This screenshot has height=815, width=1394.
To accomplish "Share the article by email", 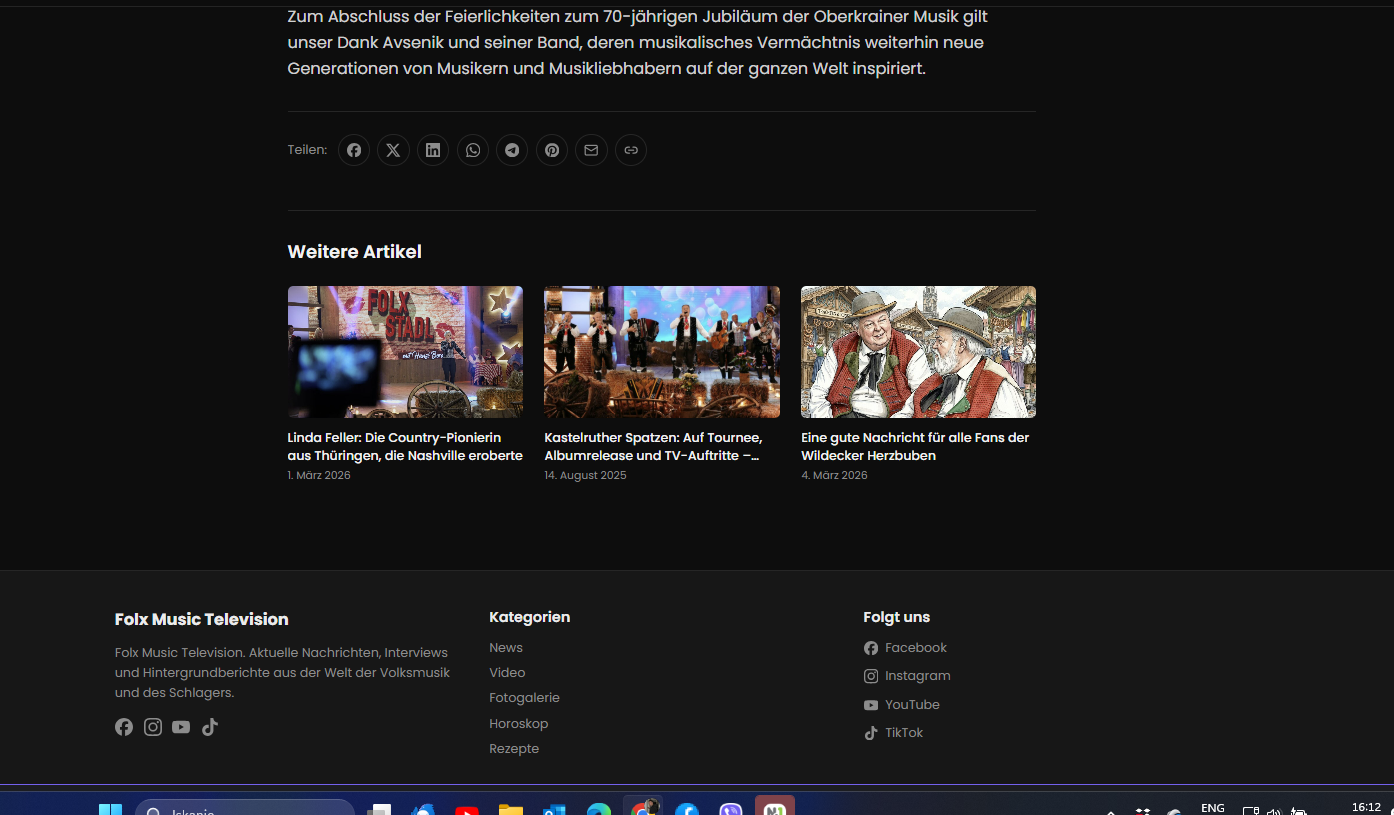I will 591,150.
